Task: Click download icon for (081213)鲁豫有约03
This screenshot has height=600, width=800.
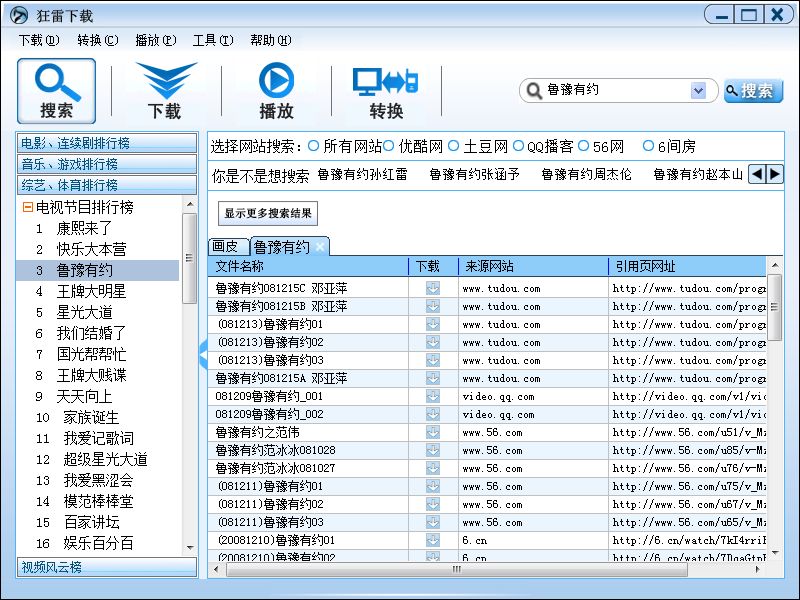Action: tap(433, 360)
